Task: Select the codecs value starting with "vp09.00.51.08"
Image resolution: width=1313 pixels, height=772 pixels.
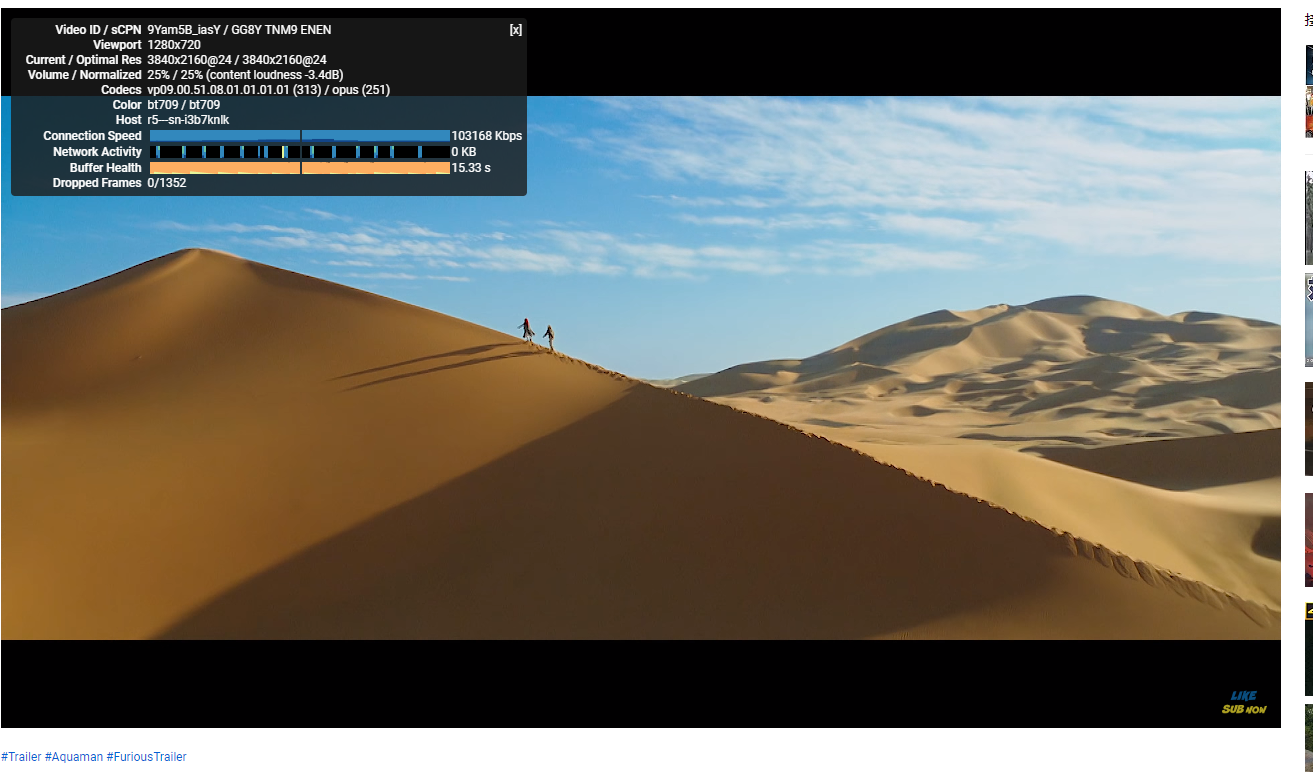Action: pos(268,90)
